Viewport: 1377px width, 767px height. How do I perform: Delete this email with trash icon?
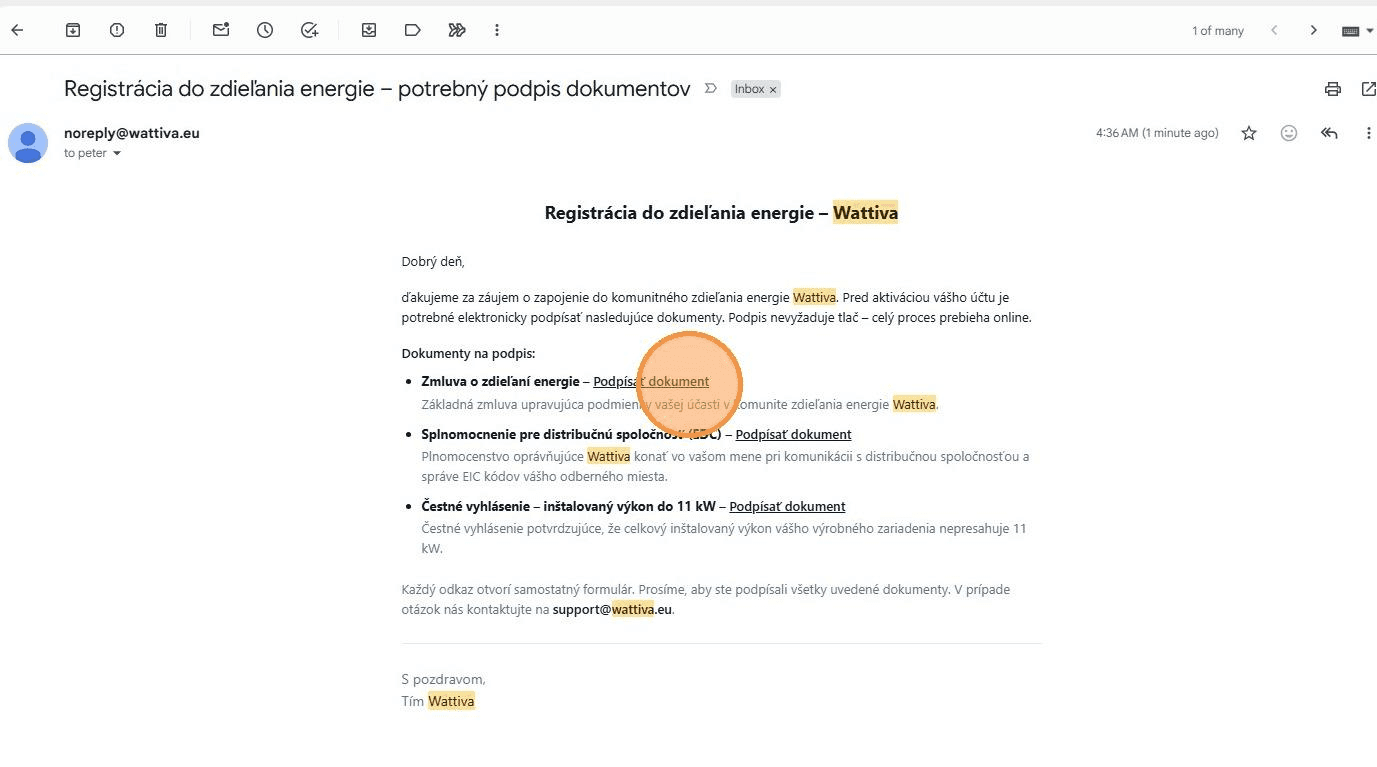(161, 30)
